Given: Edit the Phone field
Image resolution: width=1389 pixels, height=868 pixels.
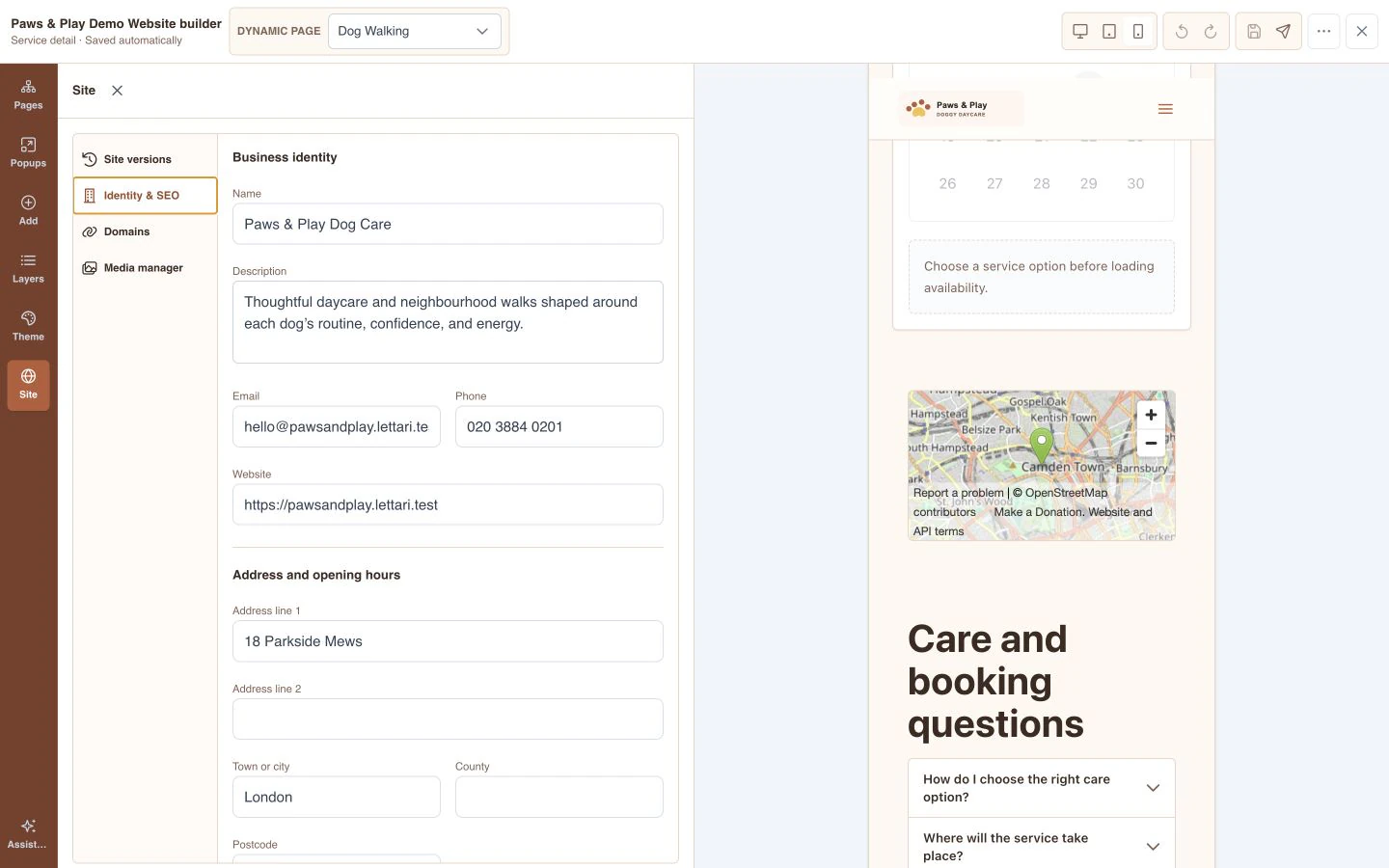Looking at the screenshot, I should [559, 426].
